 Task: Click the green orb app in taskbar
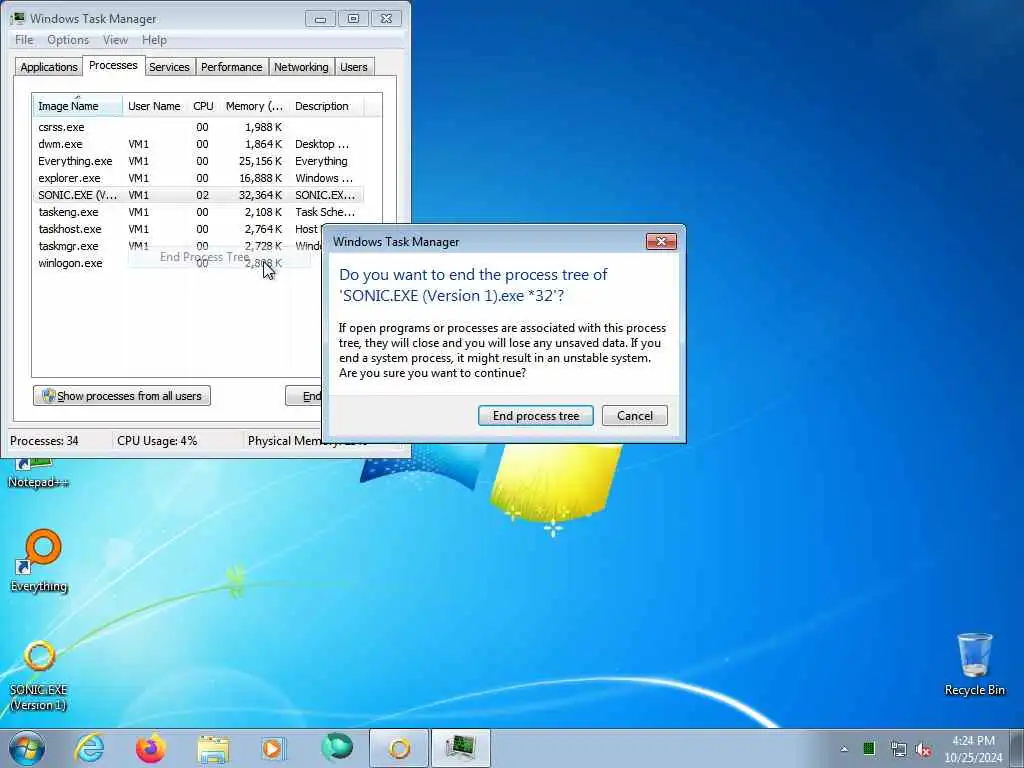(x=336, y=748)
